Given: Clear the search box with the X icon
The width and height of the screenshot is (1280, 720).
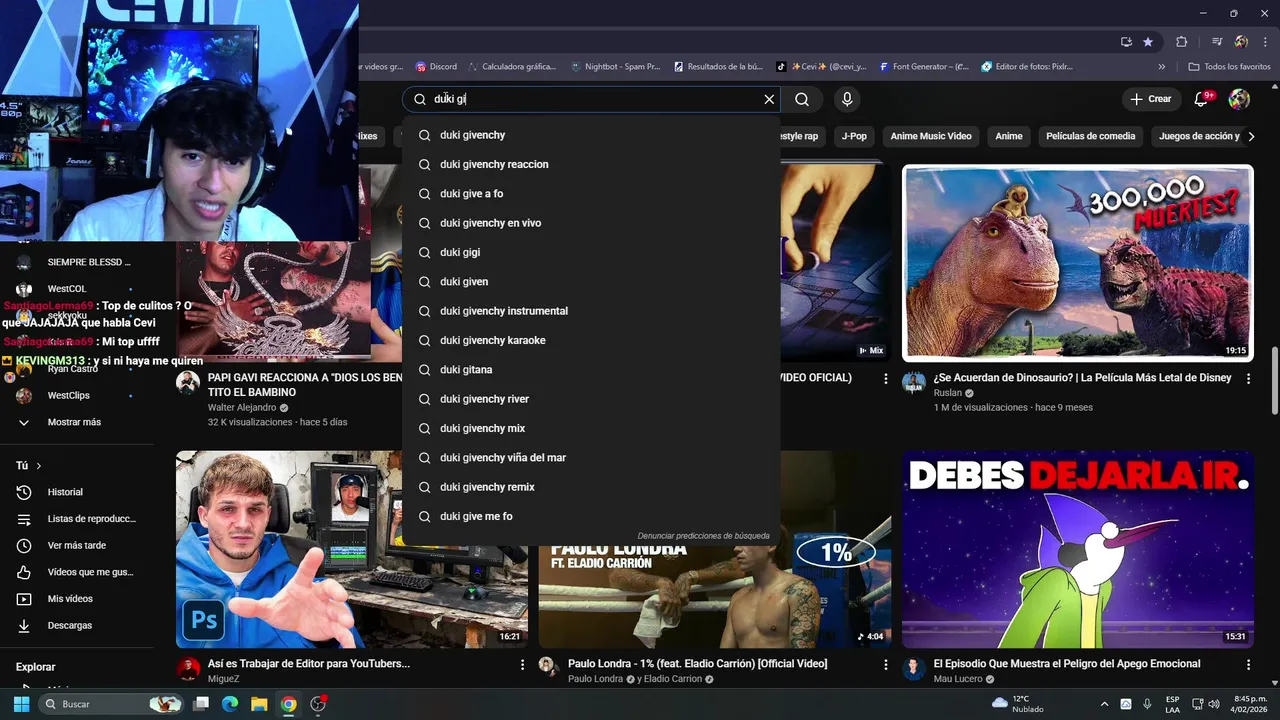Looking at the screenshot, I should pos(769,99).
